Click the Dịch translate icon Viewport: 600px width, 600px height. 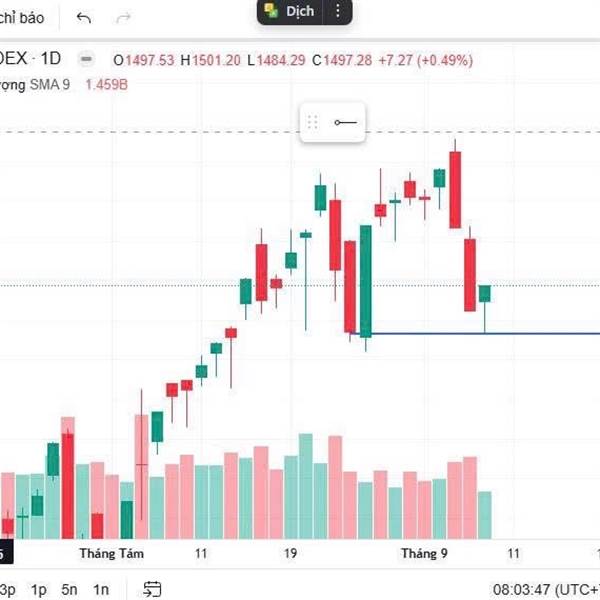(271, 11)
